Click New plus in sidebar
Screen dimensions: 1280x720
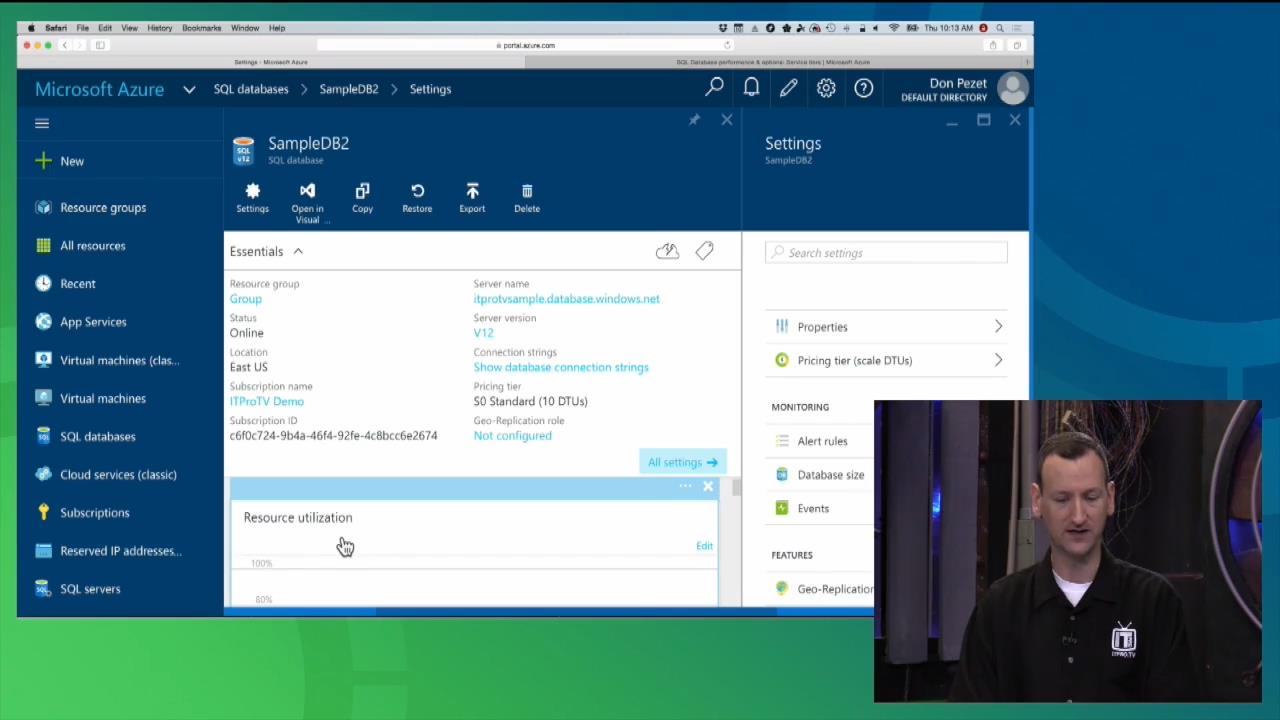pos(60,161)
